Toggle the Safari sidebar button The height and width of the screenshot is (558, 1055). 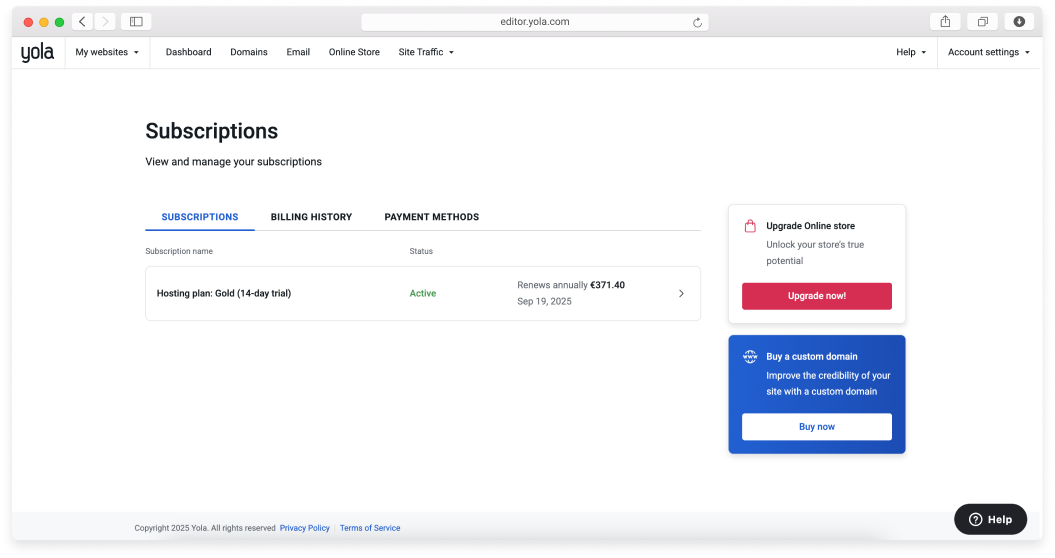(136, 21)
